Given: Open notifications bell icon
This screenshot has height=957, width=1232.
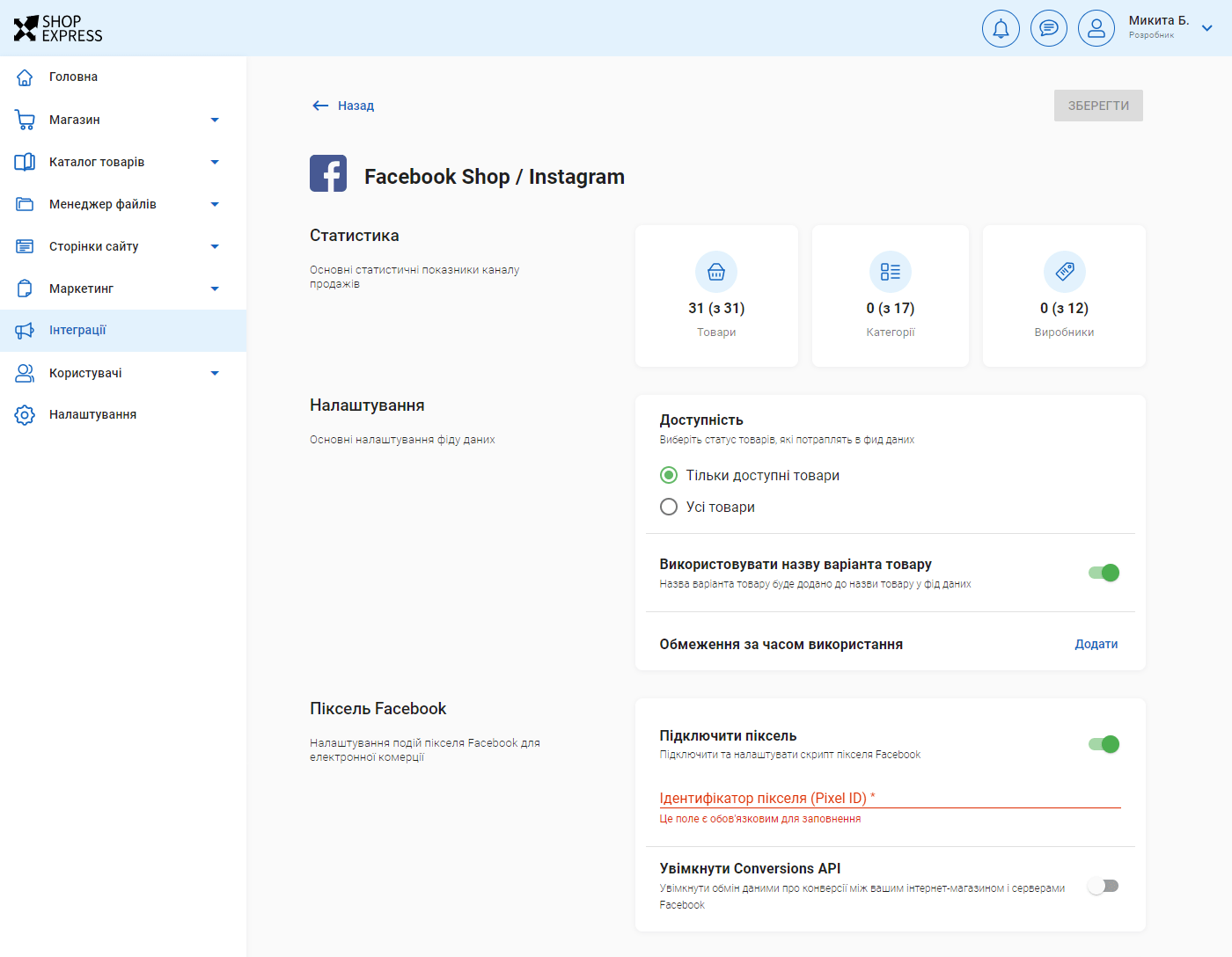Looking at the screenshot, I should pyautogui.click(x=1001, y=28).
